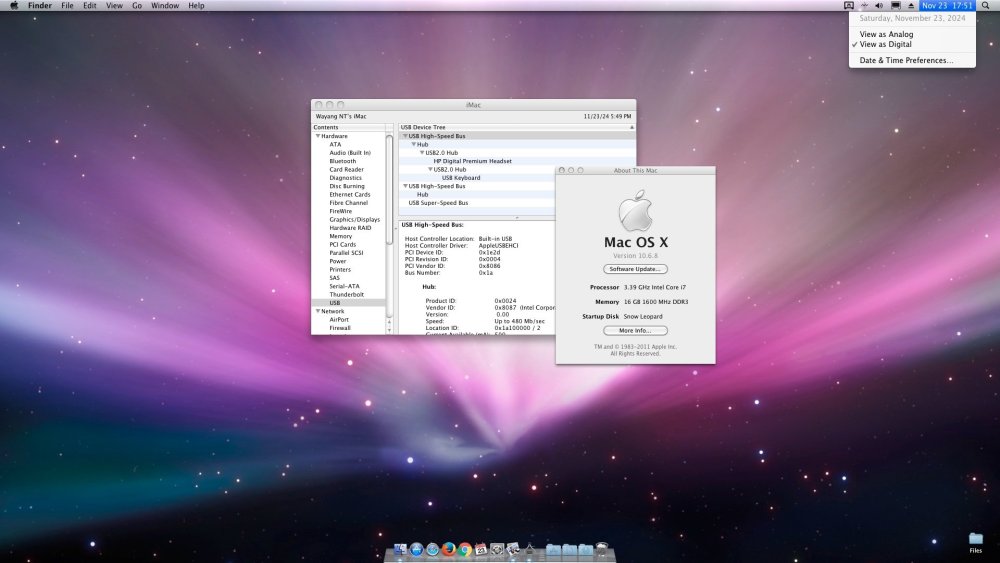The height and width of the screenshot is (563, 1000).
Task: Select Fibre Channel in Contents
Action: (x=348, y=203)
